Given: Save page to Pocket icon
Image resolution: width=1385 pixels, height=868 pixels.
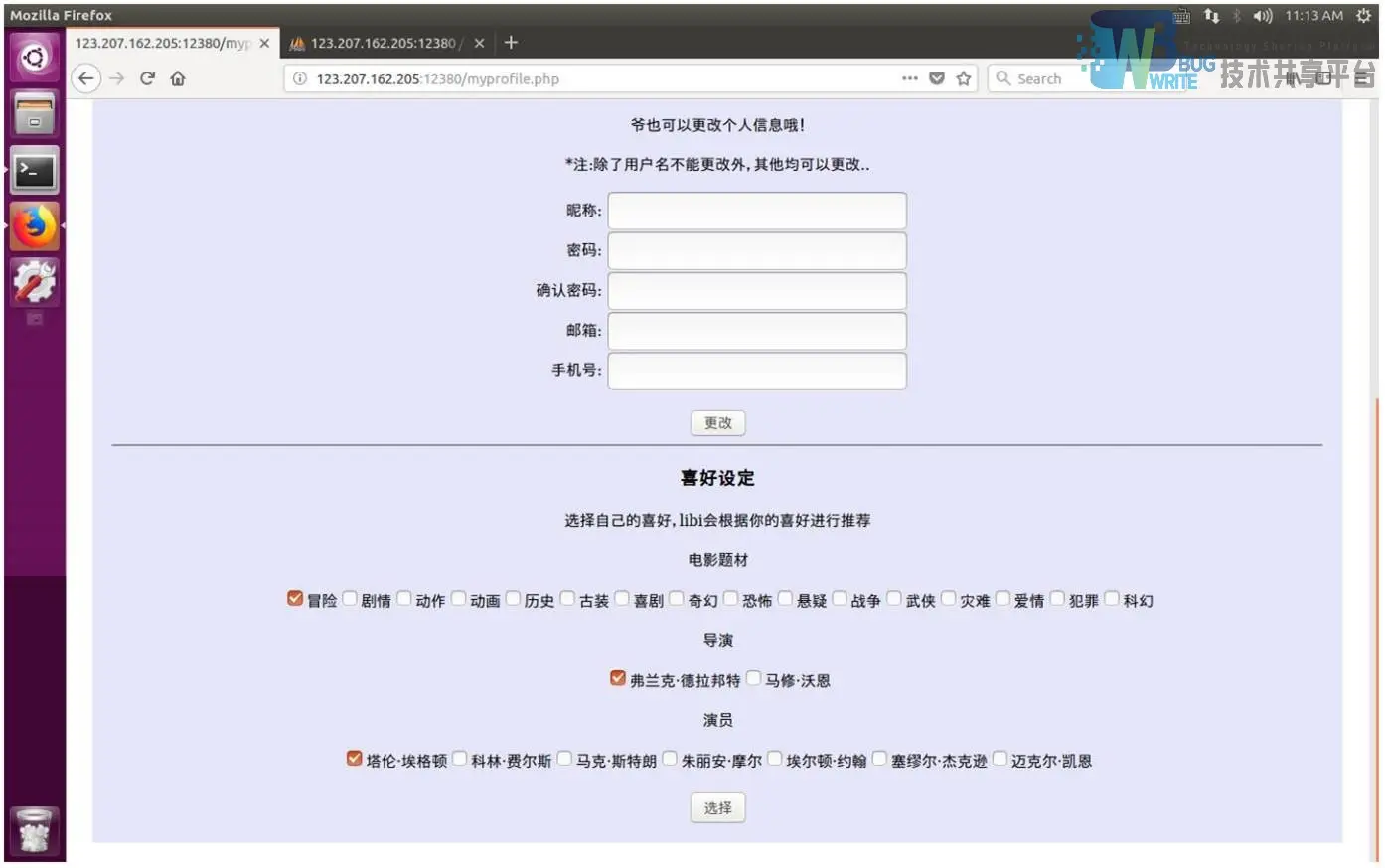Looking at the screenshot, I should pos(936,78).
